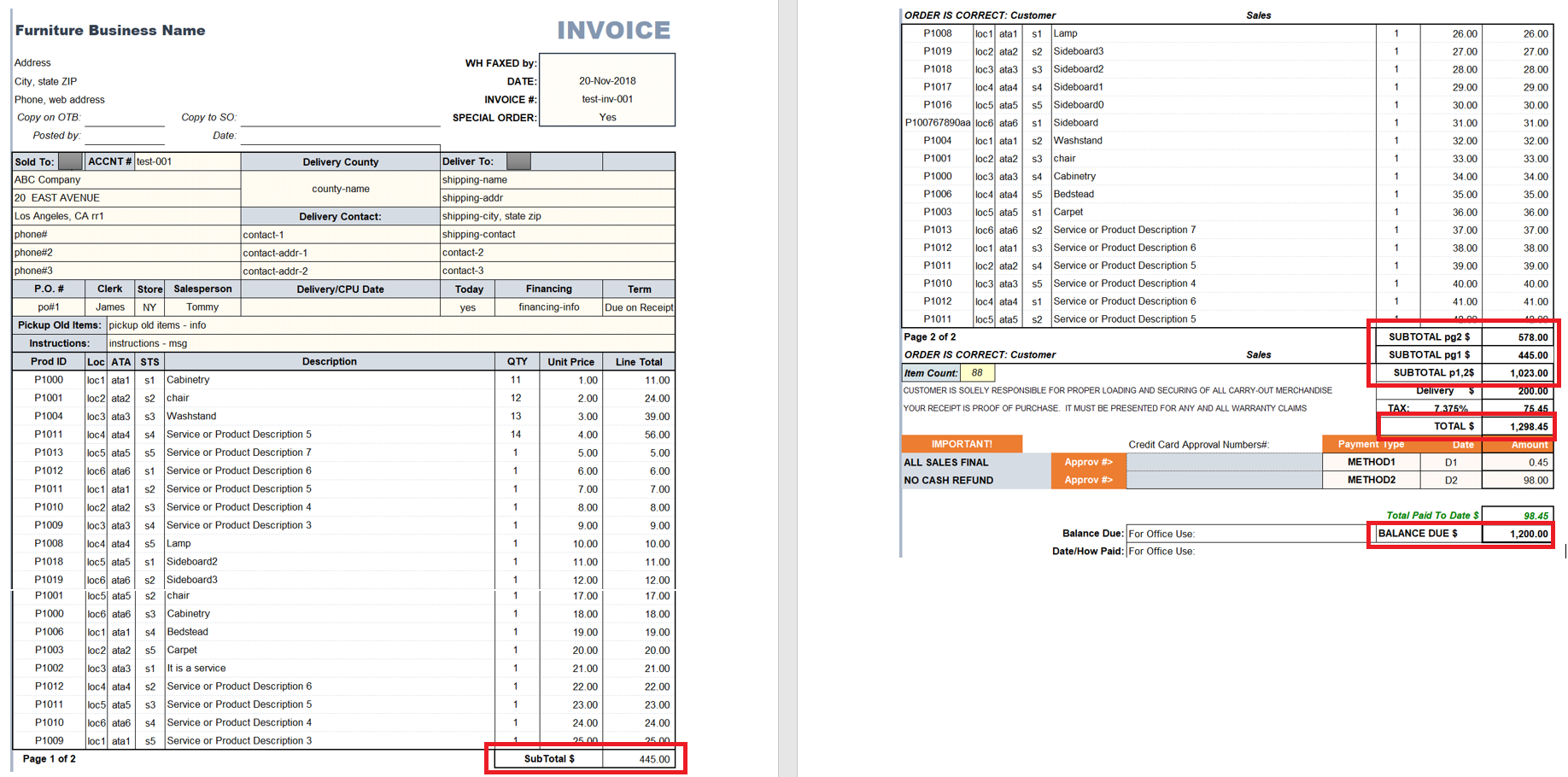Image resolution: width=1568 pixels, height=777 pixels.
Task: Click the gray button beside Deliver To
Action: (x=518, y=161)
